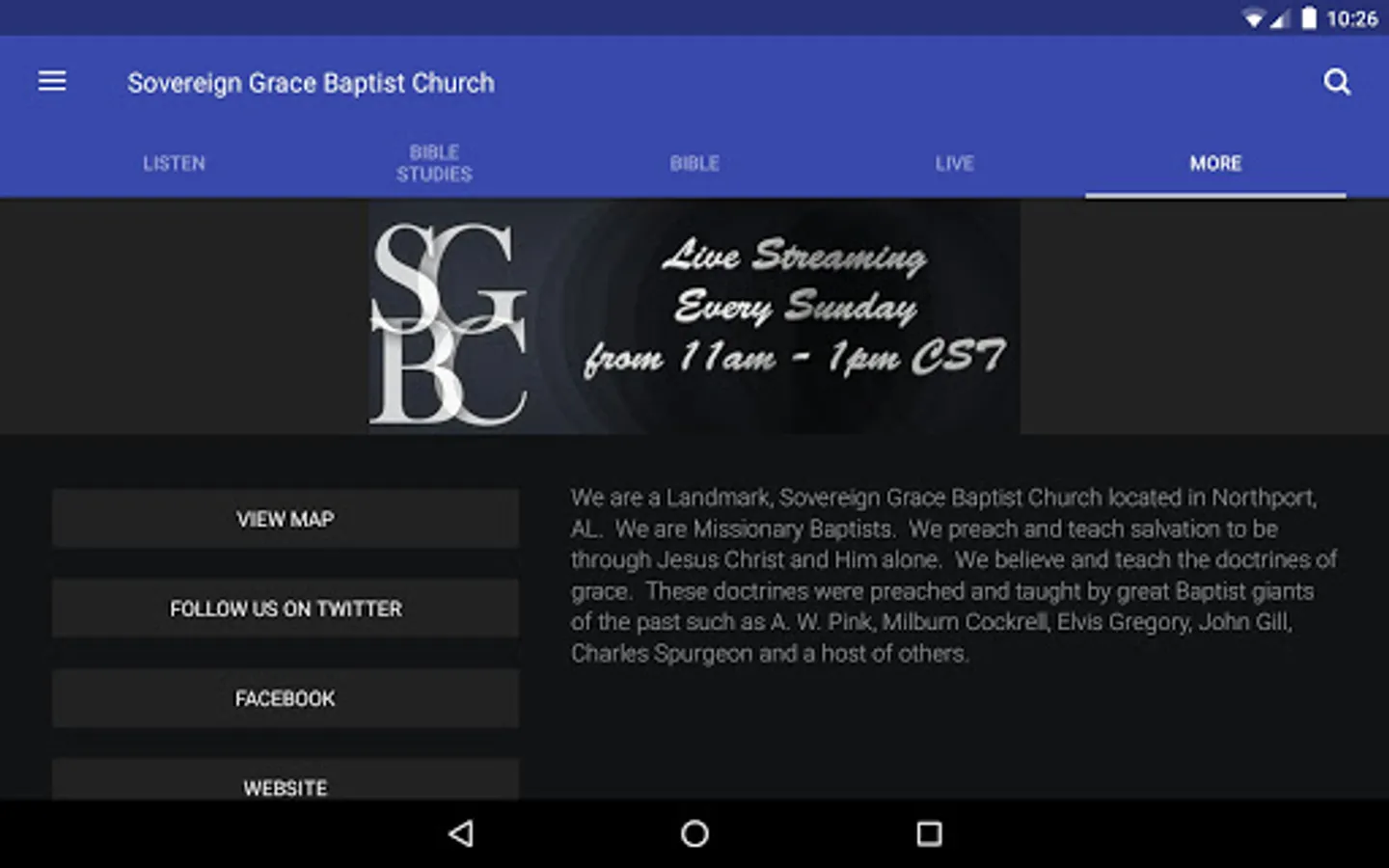The width and height of the screenshot is (1389, 868).
Task: Tap the Sovereign Grace Baptist Church title
Action: pyautogui.click(x=311, y=83)
